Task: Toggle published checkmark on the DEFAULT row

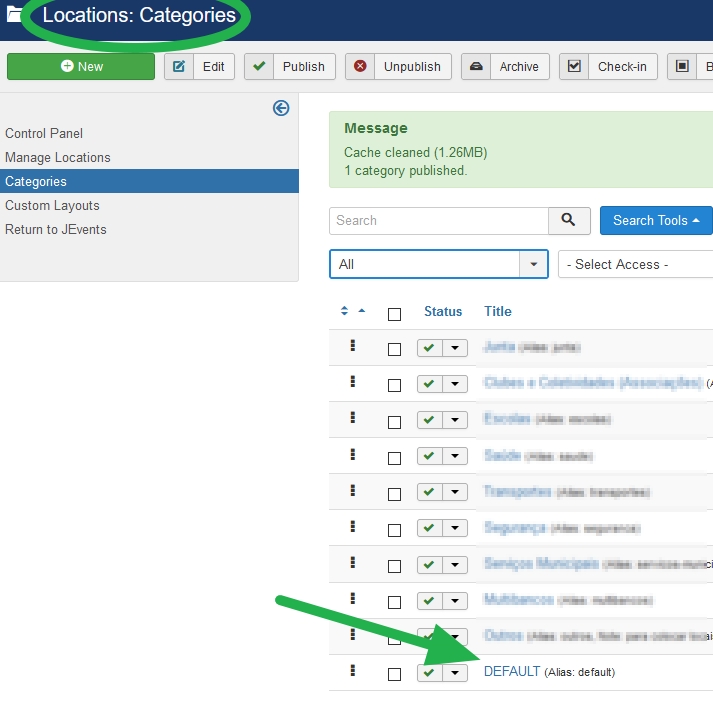Action: [429, 673]
